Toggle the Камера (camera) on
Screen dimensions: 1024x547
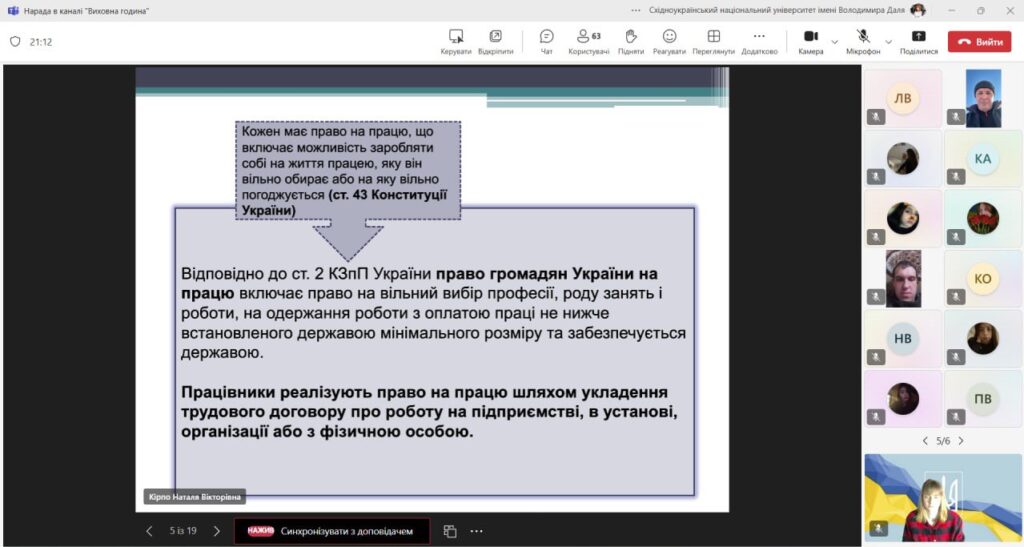[810, 41]
